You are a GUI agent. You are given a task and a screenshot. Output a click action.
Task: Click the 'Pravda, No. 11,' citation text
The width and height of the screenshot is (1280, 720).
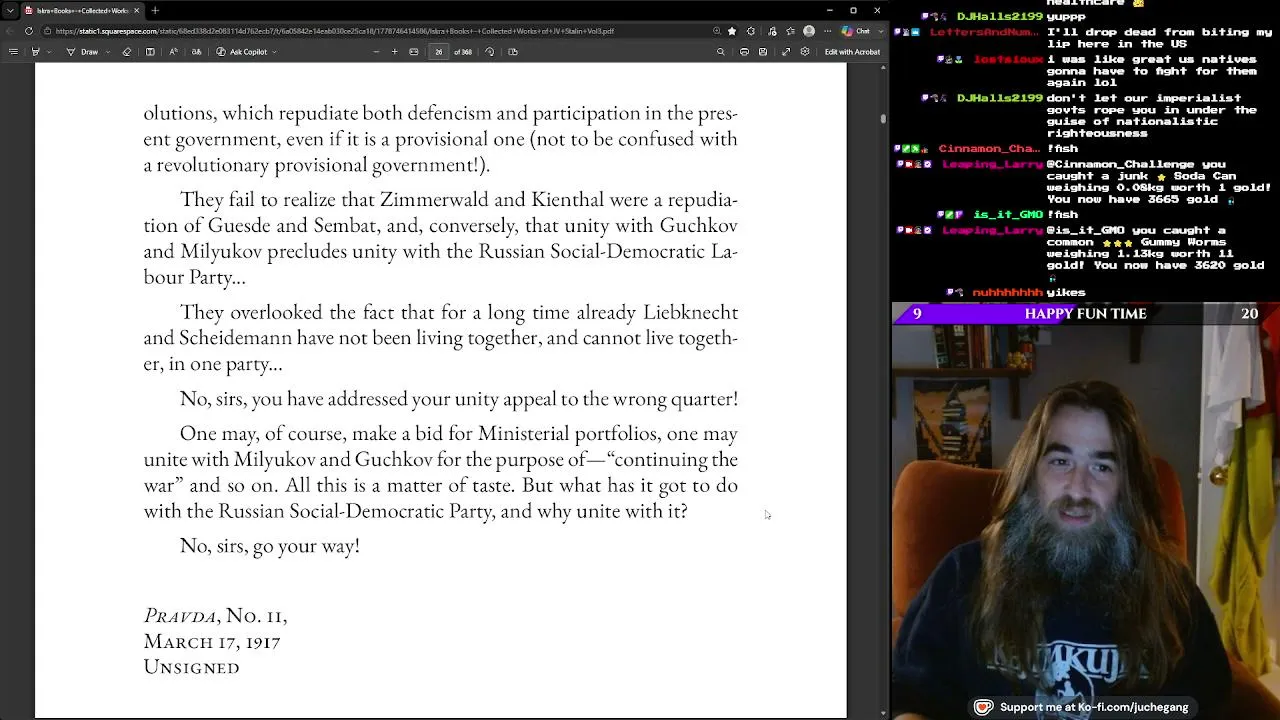tap(215, 615)
